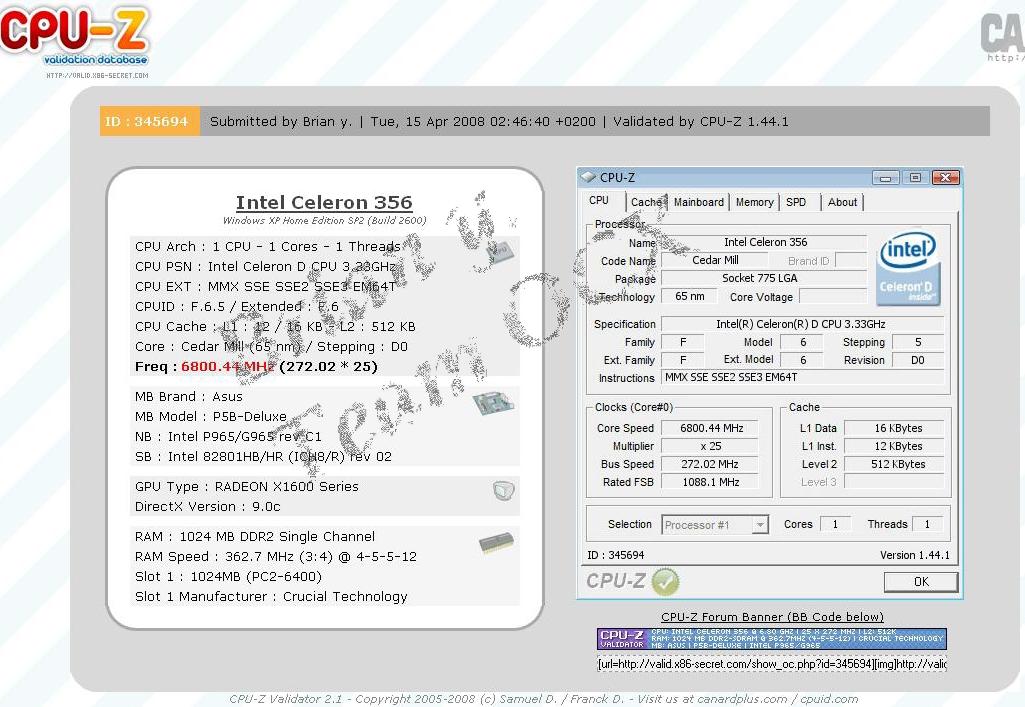The image size is (1025, 707).
Task: Switch to the Caches tab
Action: pyautogui.click(x=646, y=203)
